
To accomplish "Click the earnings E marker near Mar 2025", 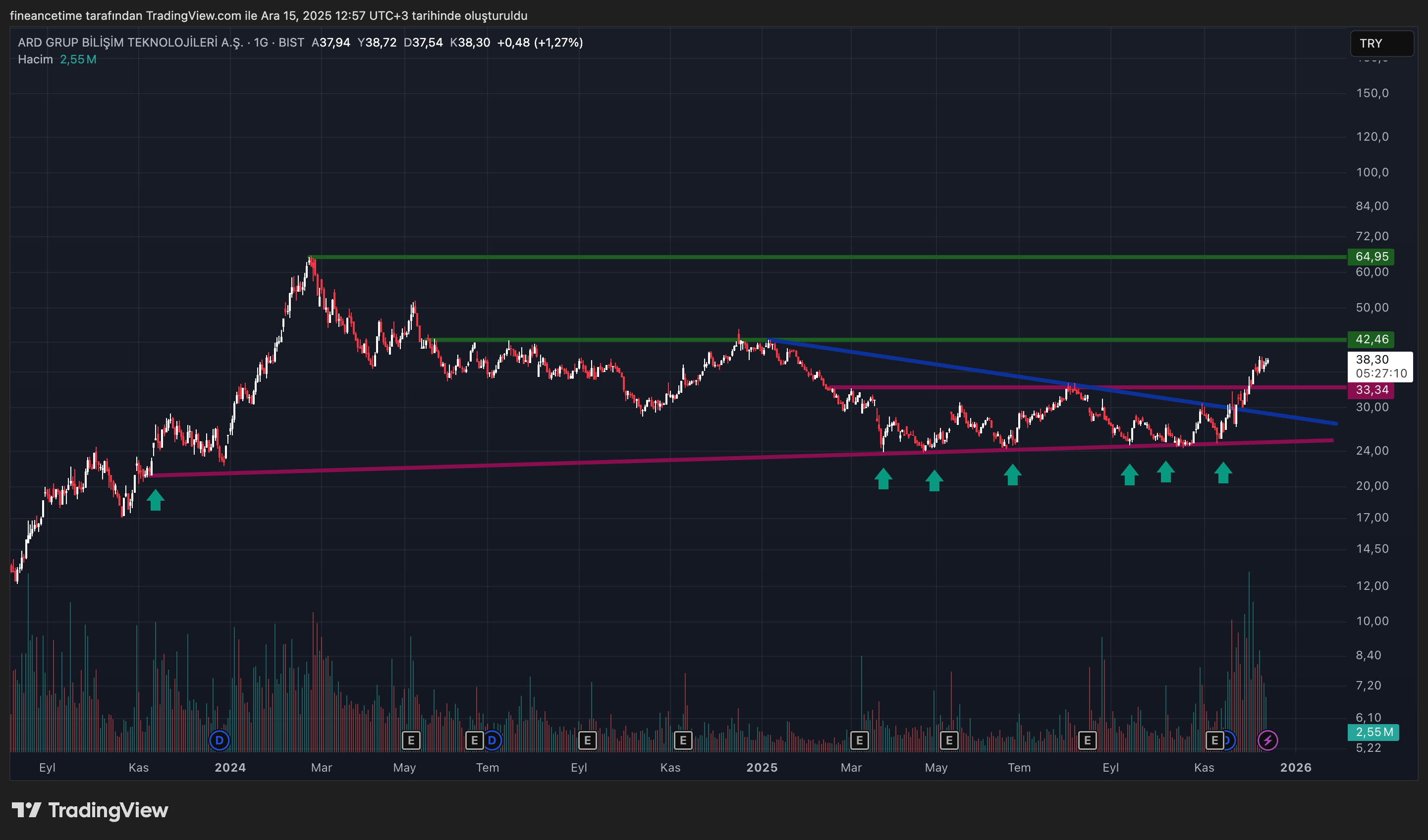I will pyautogui.click(x=859, y=740).
